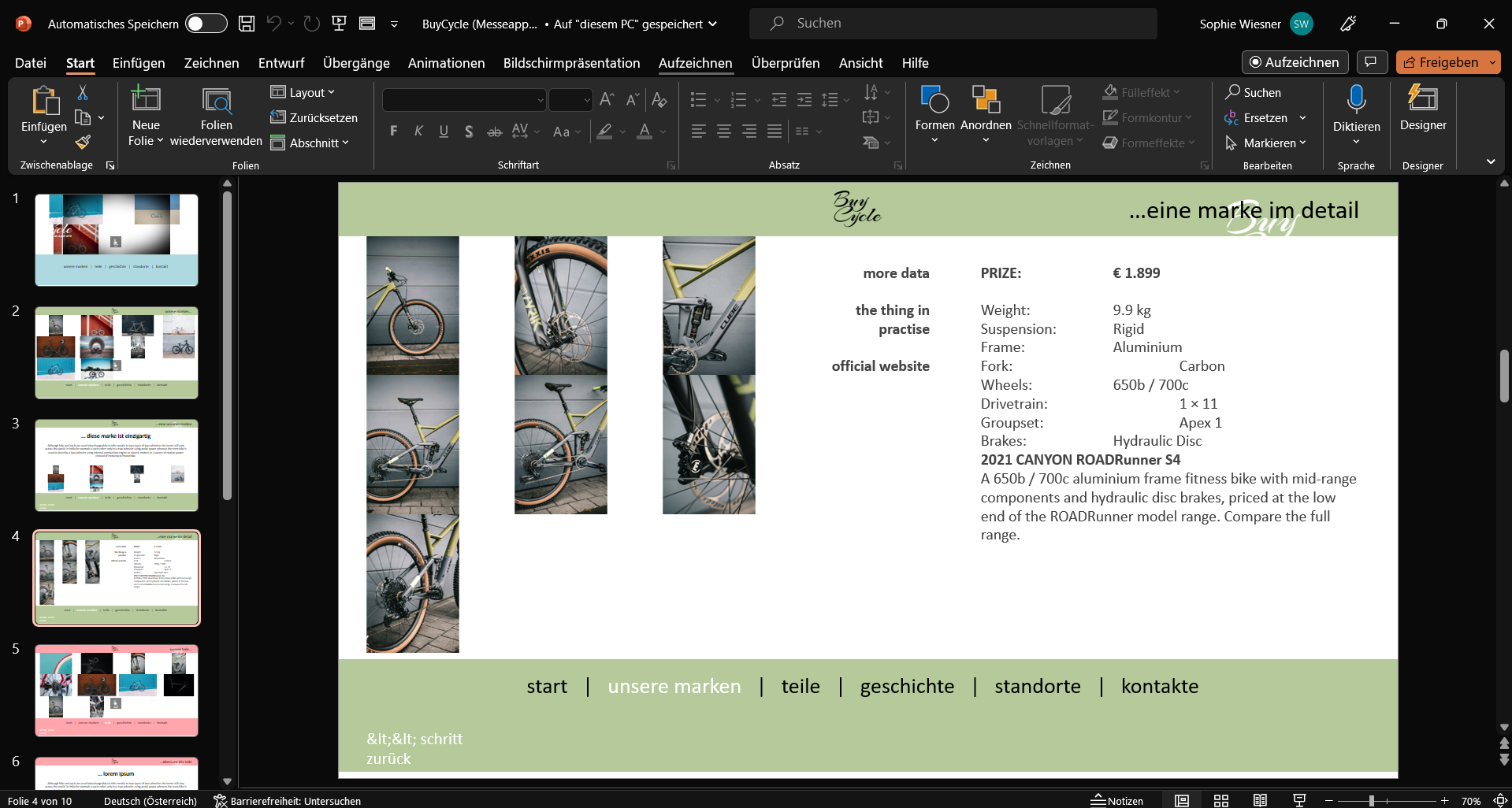Click the 'official website' text on slide
Viewport: 1512px width, 808px height.
[x=880, y=366]
